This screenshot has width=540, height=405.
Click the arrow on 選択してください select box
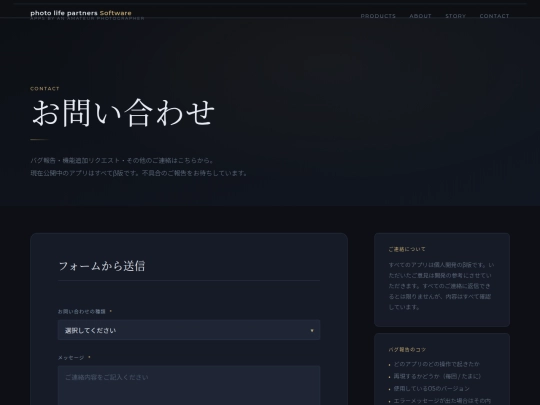coord(312,331)
